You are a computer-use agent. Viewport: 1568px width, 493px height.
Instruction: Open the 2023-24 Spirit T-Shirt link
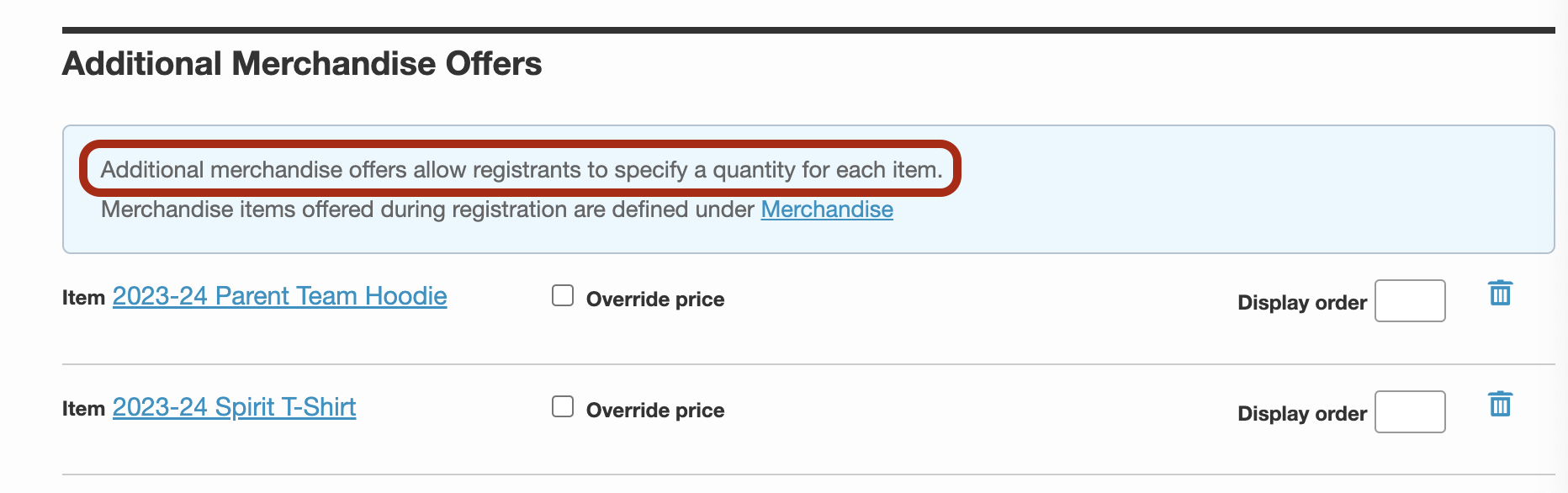(x=234, y=407)
